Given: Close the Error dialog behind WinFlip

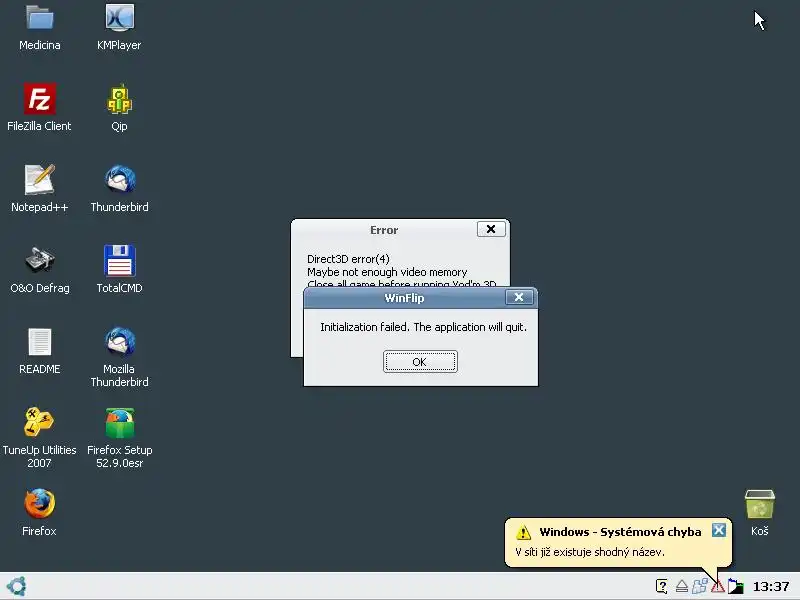Looking at the screenshot, I should click(x=491, y=229).
